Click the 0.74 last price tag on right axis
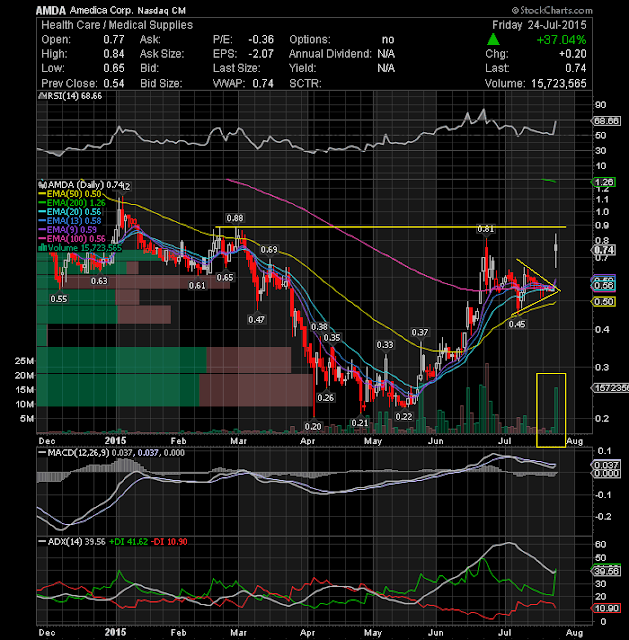 point(605,250)
